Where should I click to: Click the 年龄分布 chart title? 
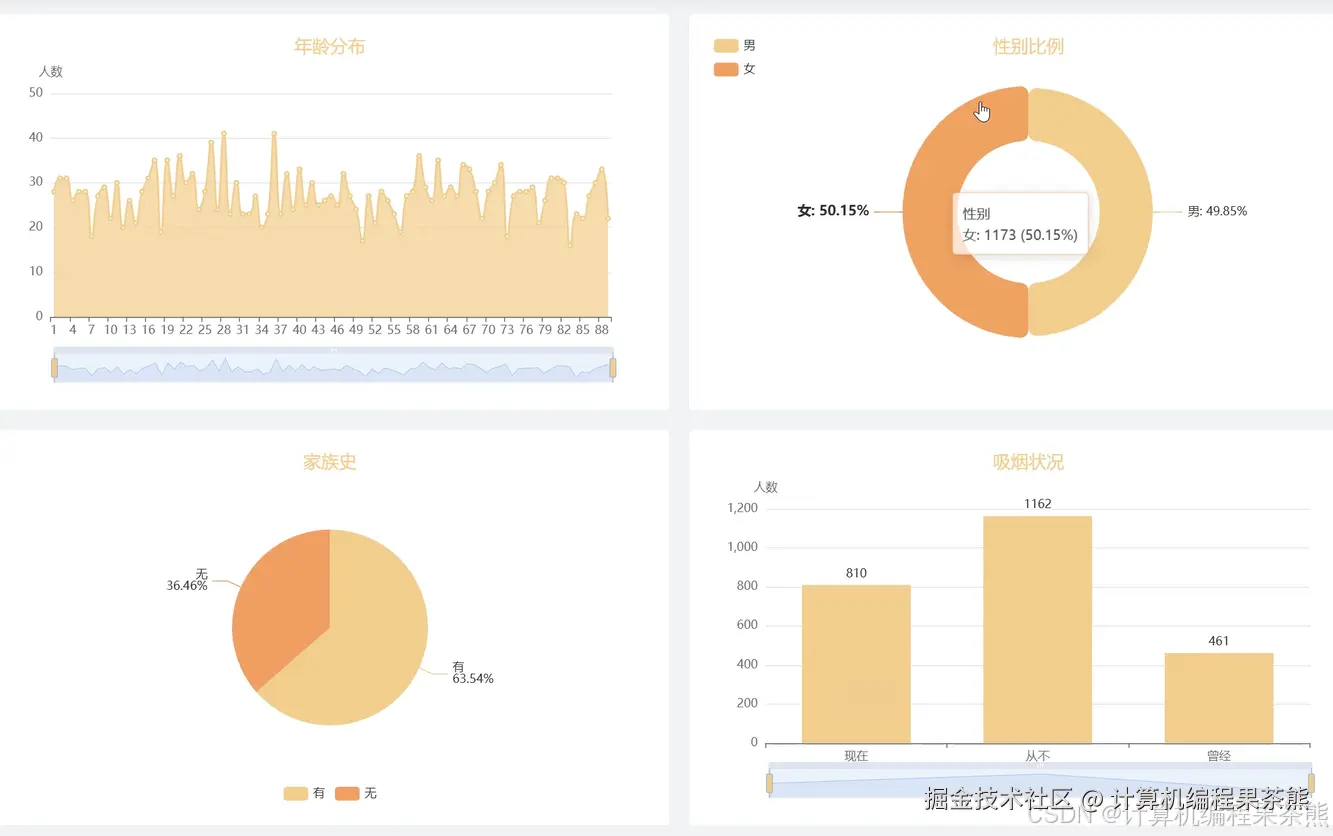click(x=329, y=46)
